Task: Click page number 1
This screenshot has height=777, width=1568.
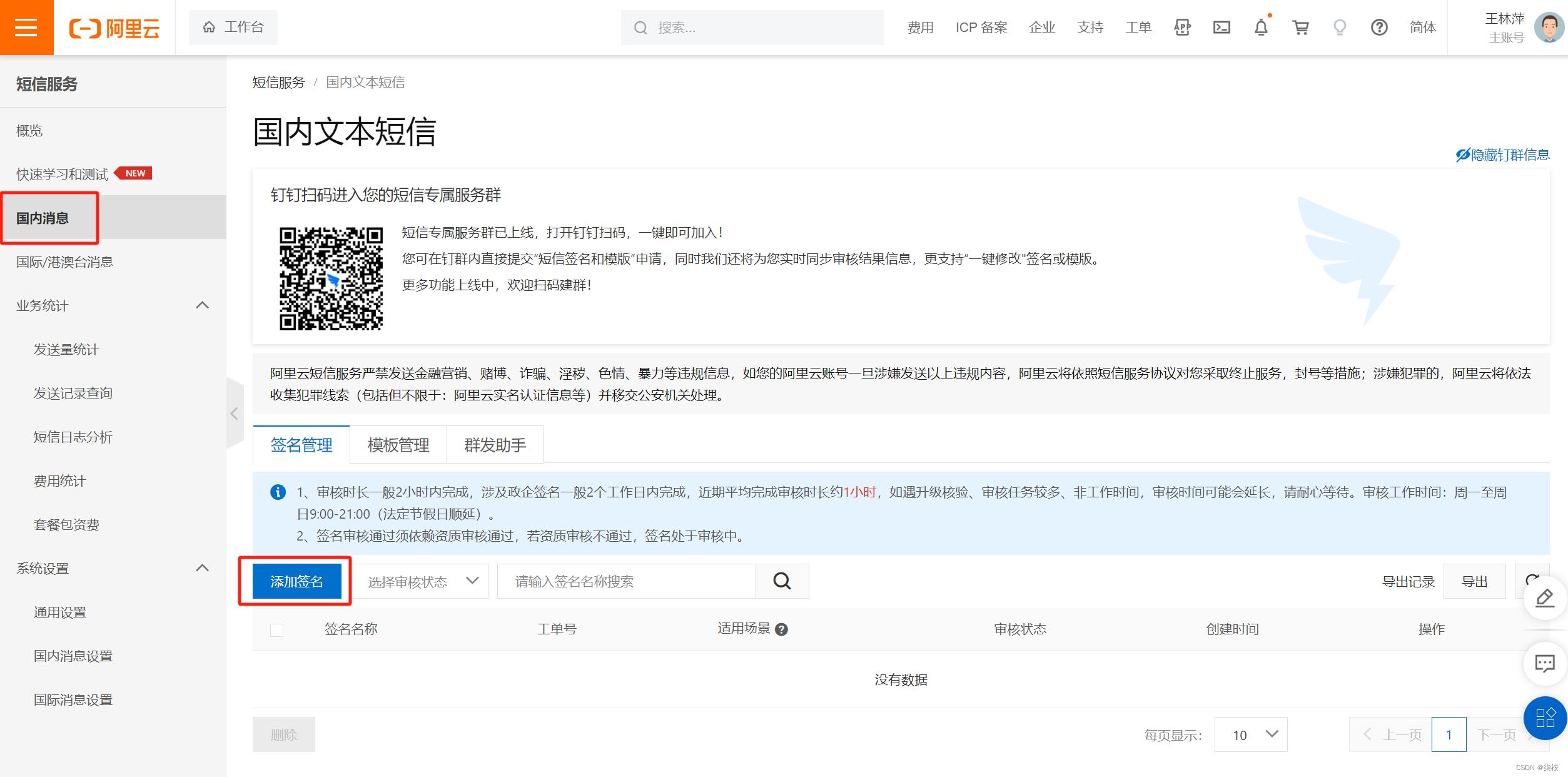Action: (1449, 734)
